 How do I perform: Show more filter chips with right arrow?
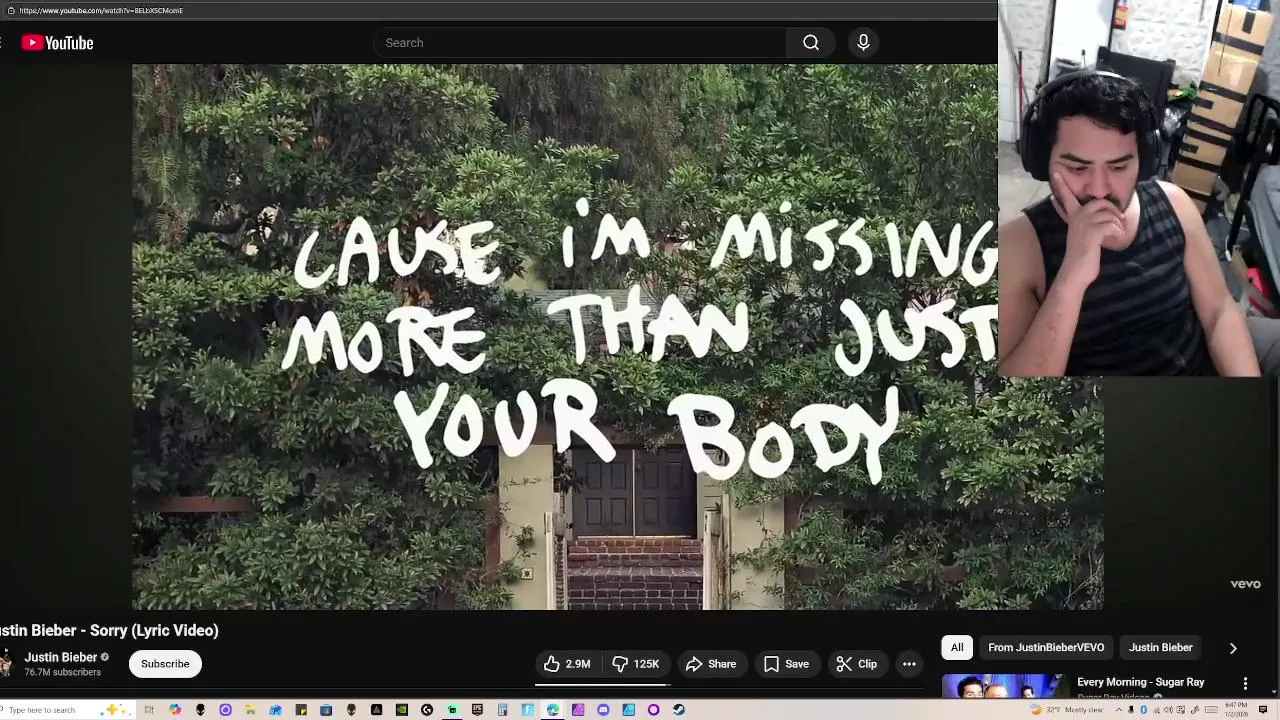click(1233, 648)
